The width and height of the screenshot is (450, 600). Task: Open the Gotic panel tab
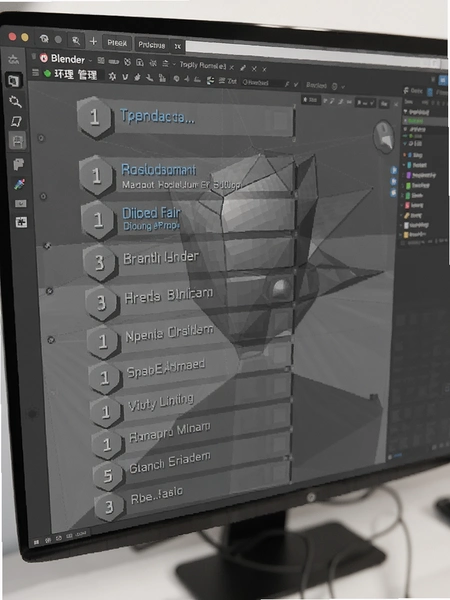(413, 91)
